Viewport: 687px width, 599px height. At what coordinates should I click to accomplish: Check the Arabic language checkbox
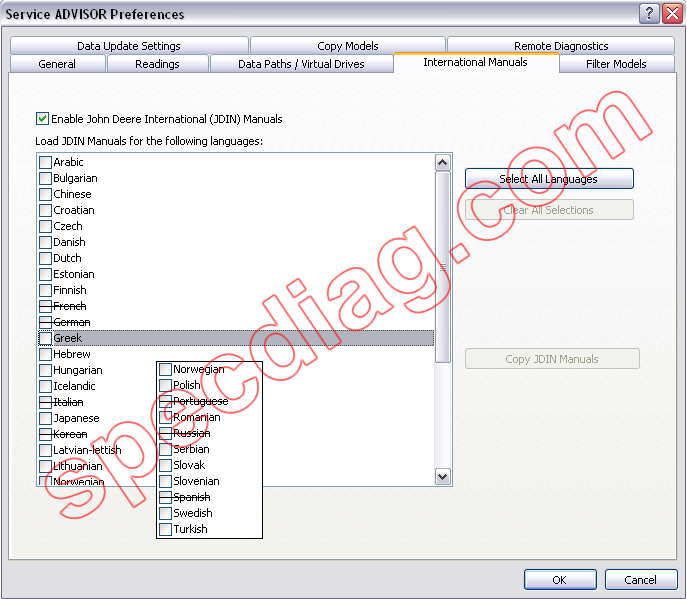[x=45, y=162]
